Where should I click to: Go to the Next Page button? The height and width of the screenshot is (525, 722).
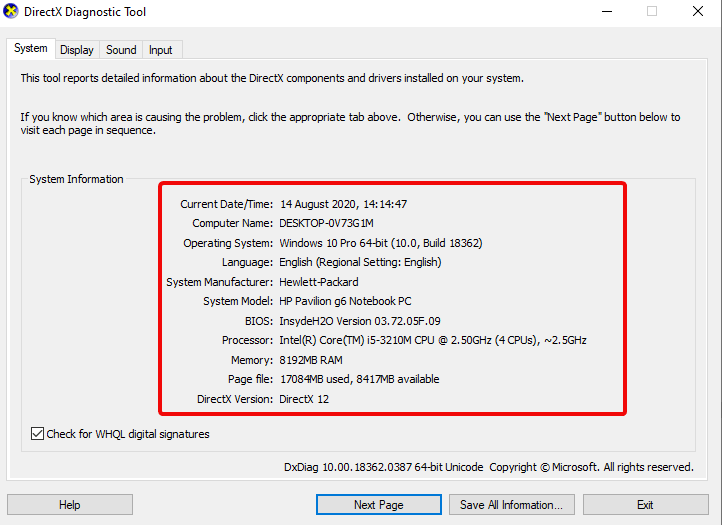tap(378, 505)
